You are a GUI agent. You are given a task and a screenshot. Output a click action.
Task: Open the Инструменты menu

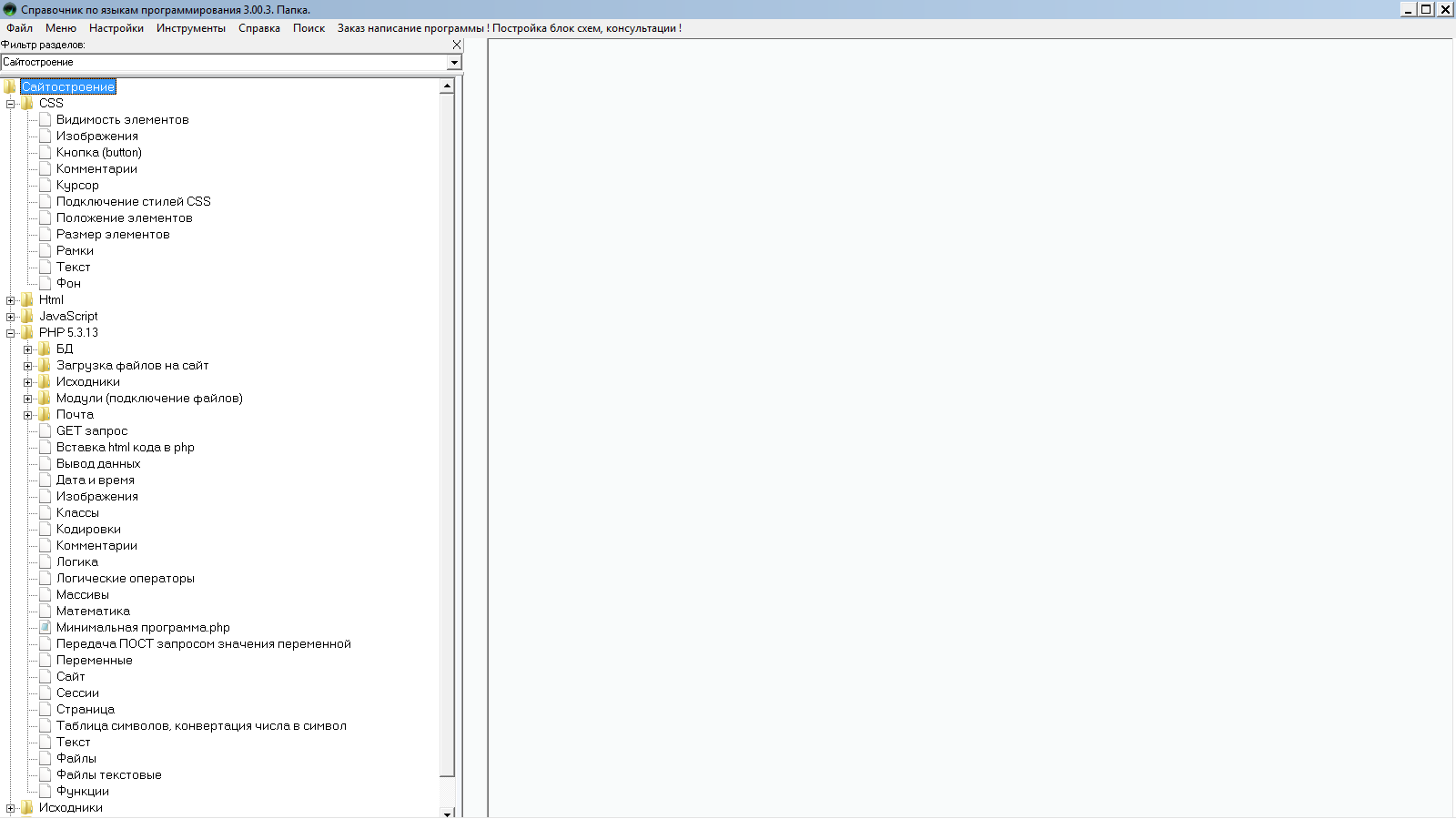coord(190,28)
